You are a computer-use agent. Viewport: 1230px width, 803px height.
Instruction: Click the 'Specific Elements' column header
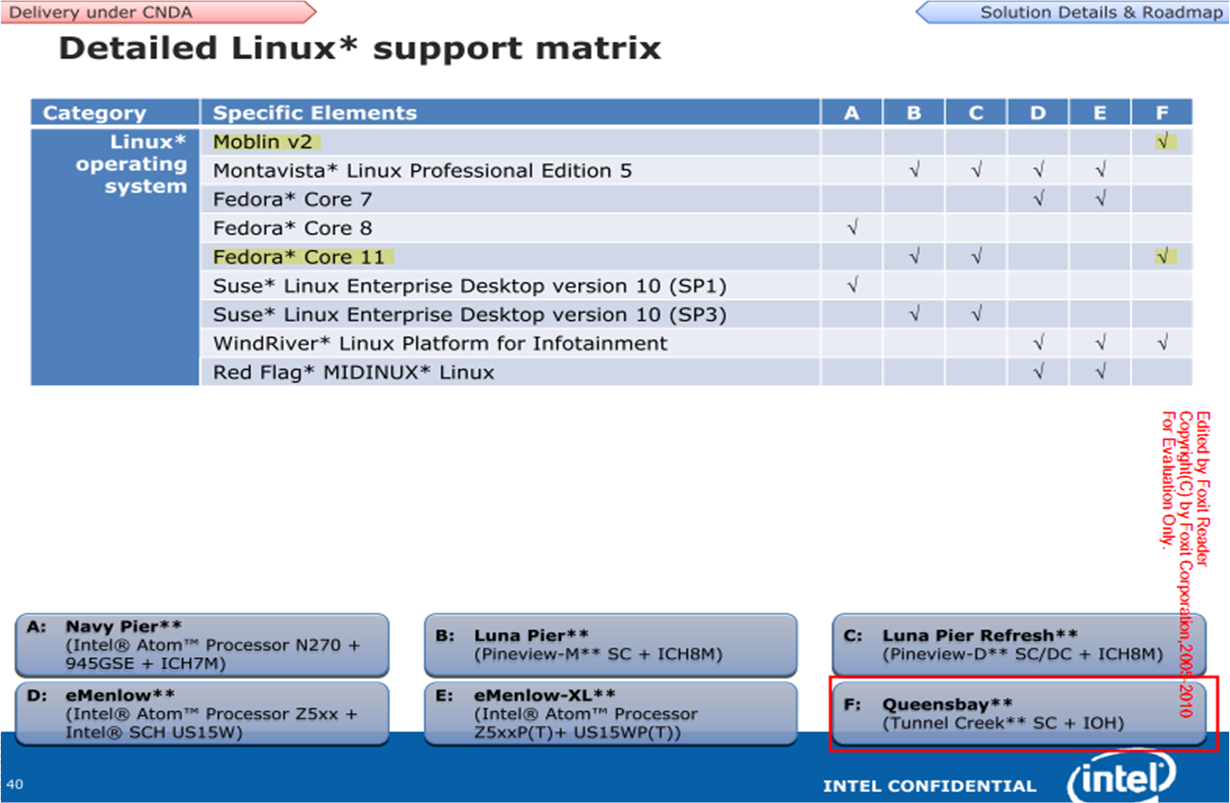pyautogui.click(x=510, y=113)
